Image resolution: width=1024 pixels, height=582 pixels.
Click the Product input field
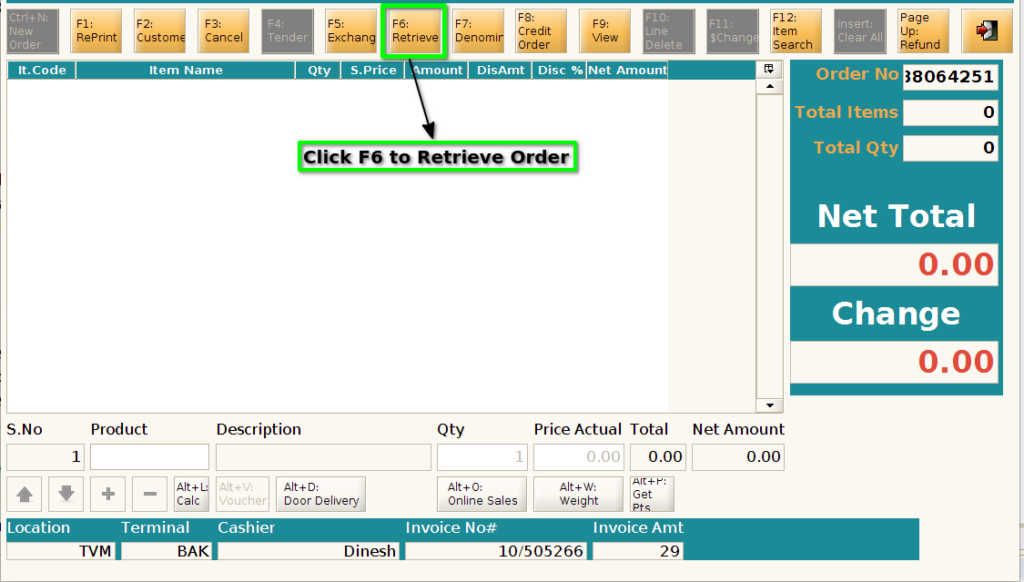150,457
